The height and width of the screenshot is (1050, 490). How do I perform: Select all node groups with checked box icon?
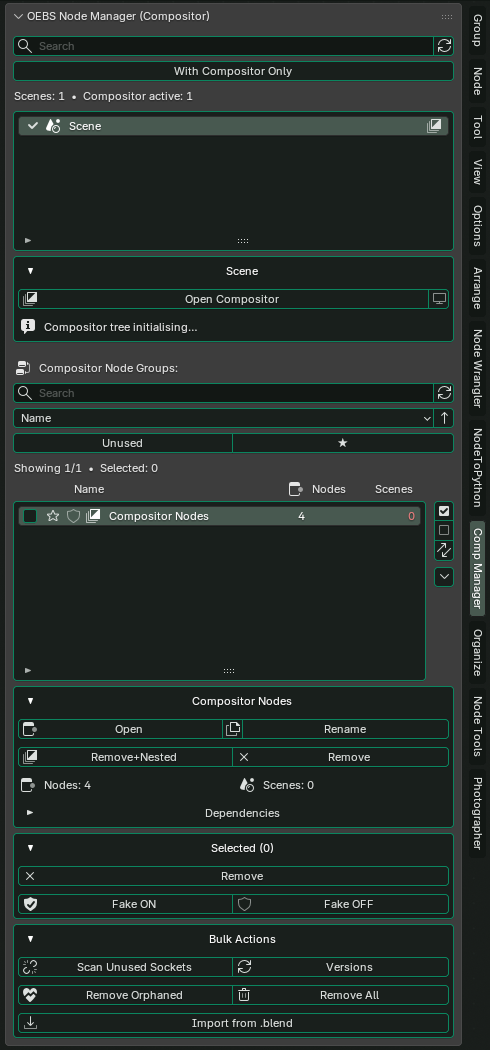click(x=444, y=511)
